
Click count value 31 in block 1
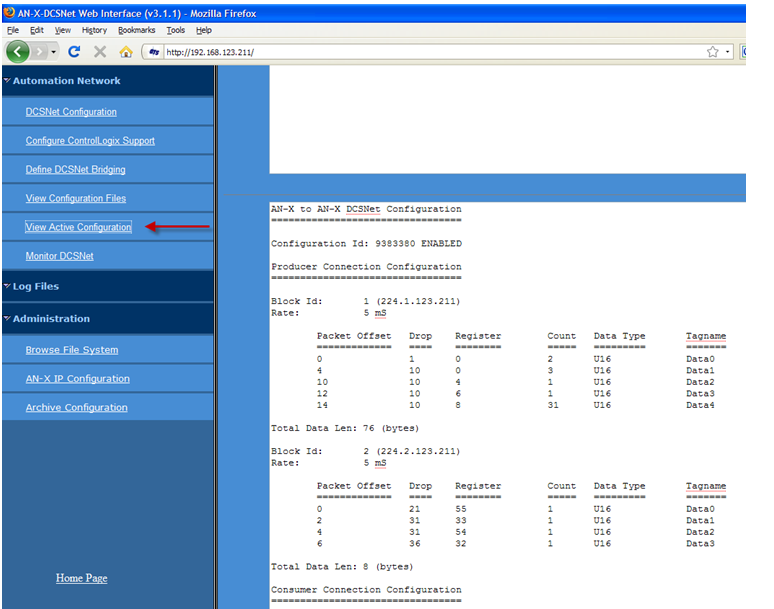(553, 405)
